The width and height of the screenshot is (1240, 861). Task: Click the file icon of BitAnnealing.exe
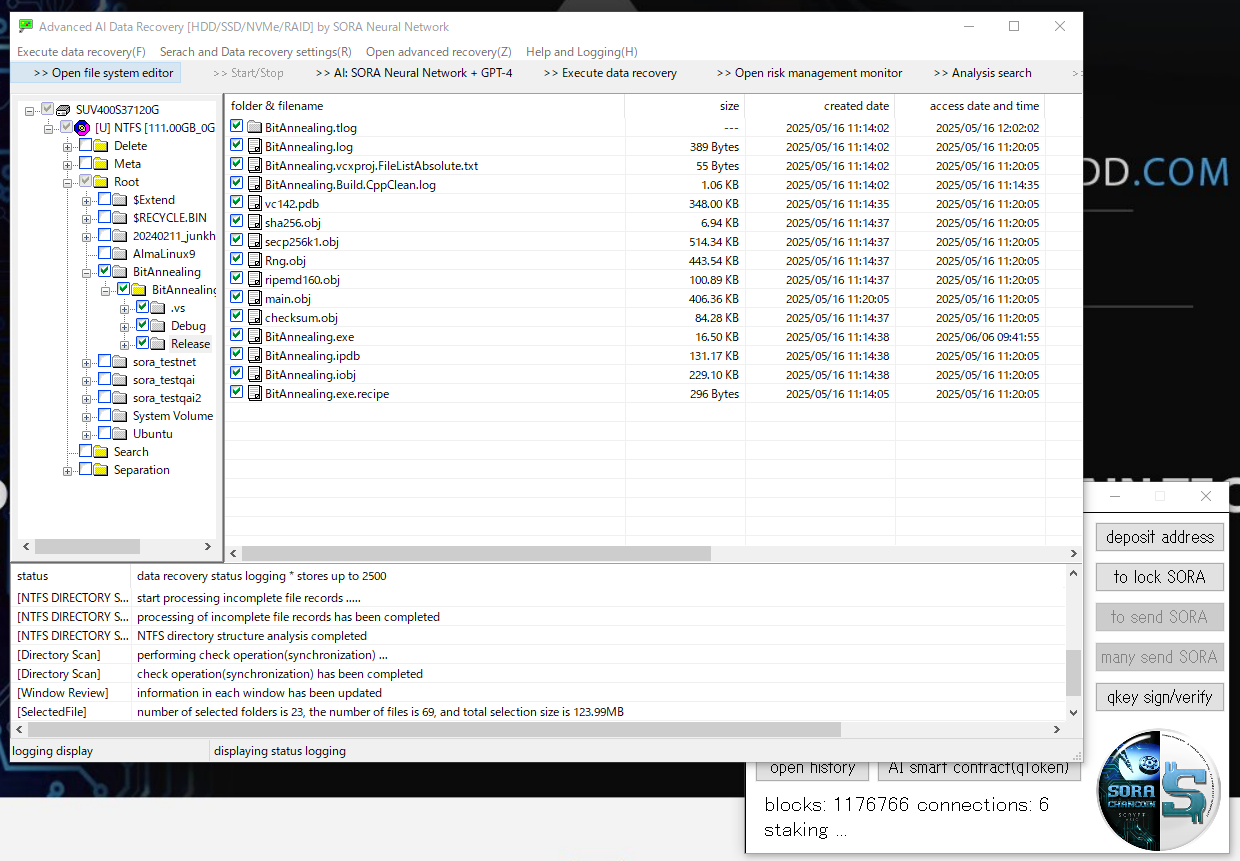click(254, 336)
